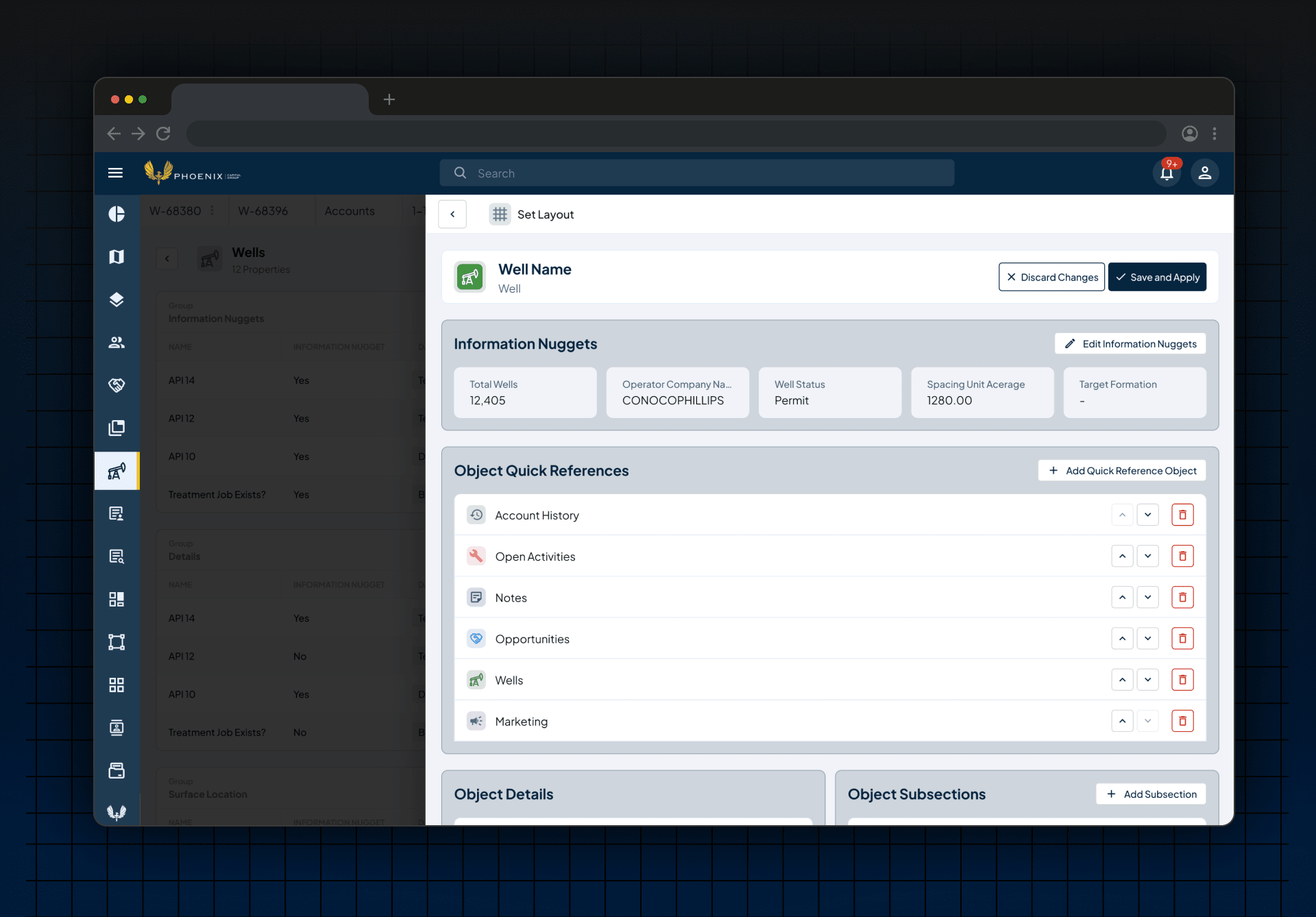Open browser three-dot menu

[1215, 134]
